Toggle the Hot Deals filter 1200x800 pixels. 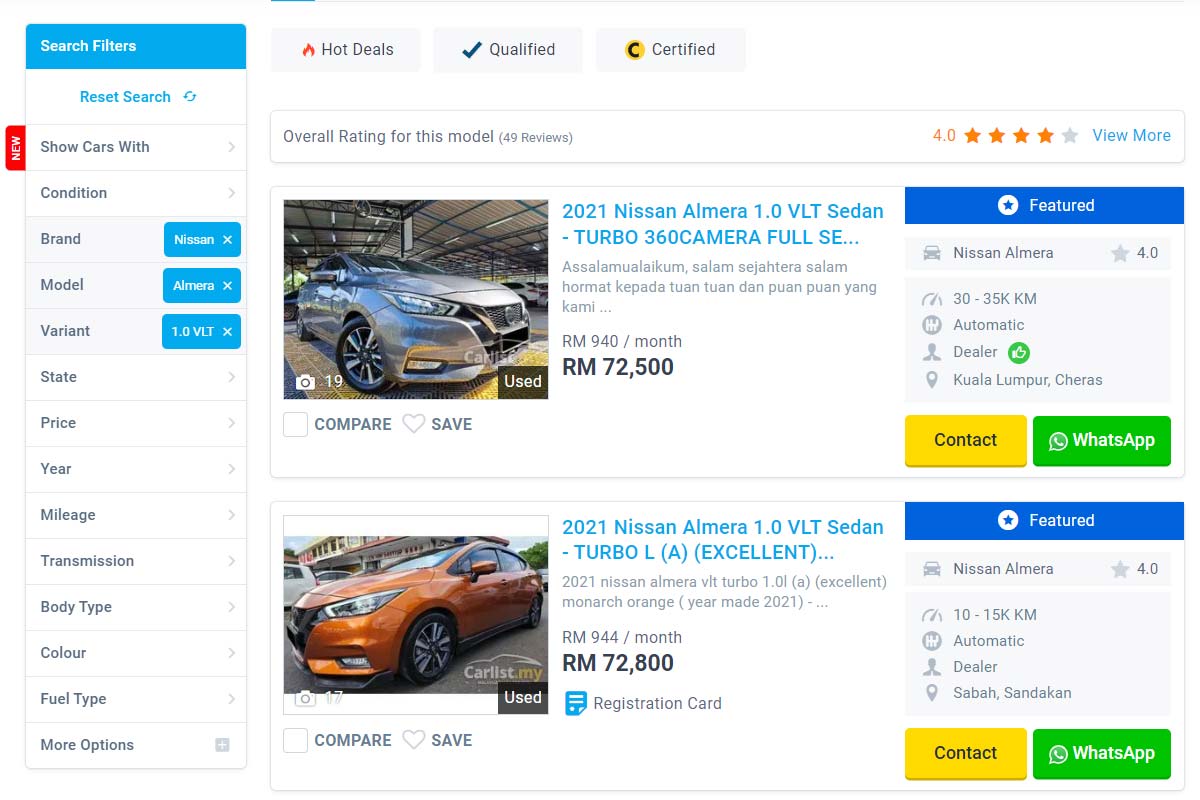click(x=346, y=50)
